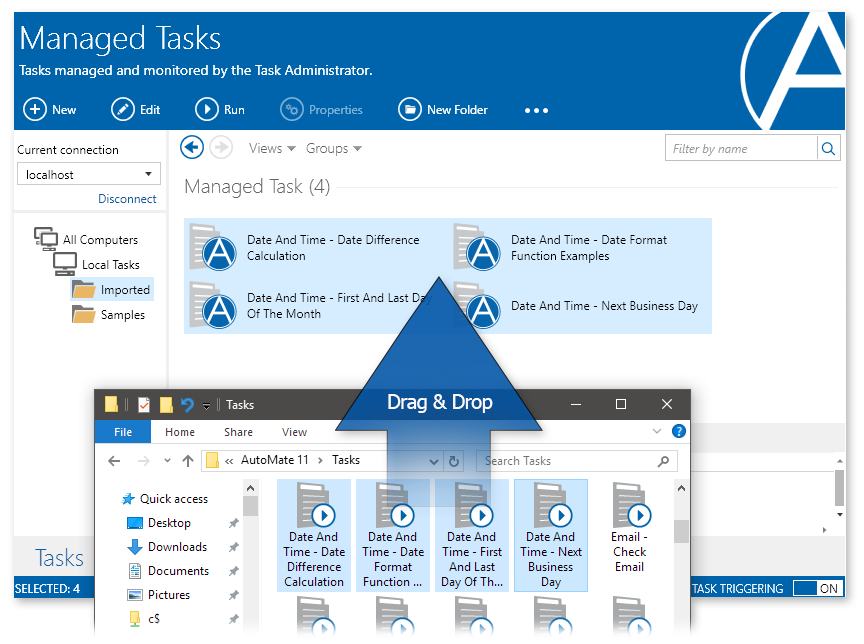
Task: Open the ellipsis overflow menu icon
Action: point(536,111)
